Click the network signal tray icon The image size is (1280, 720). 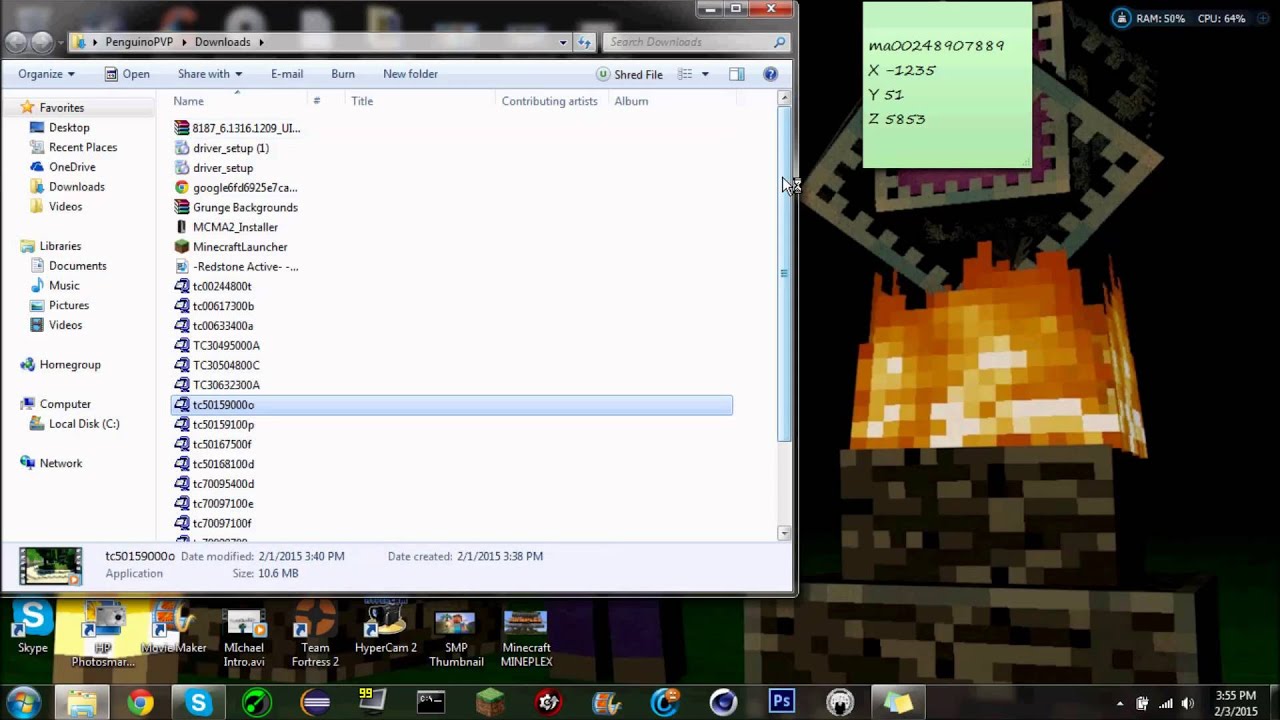tap(1165, 703)
